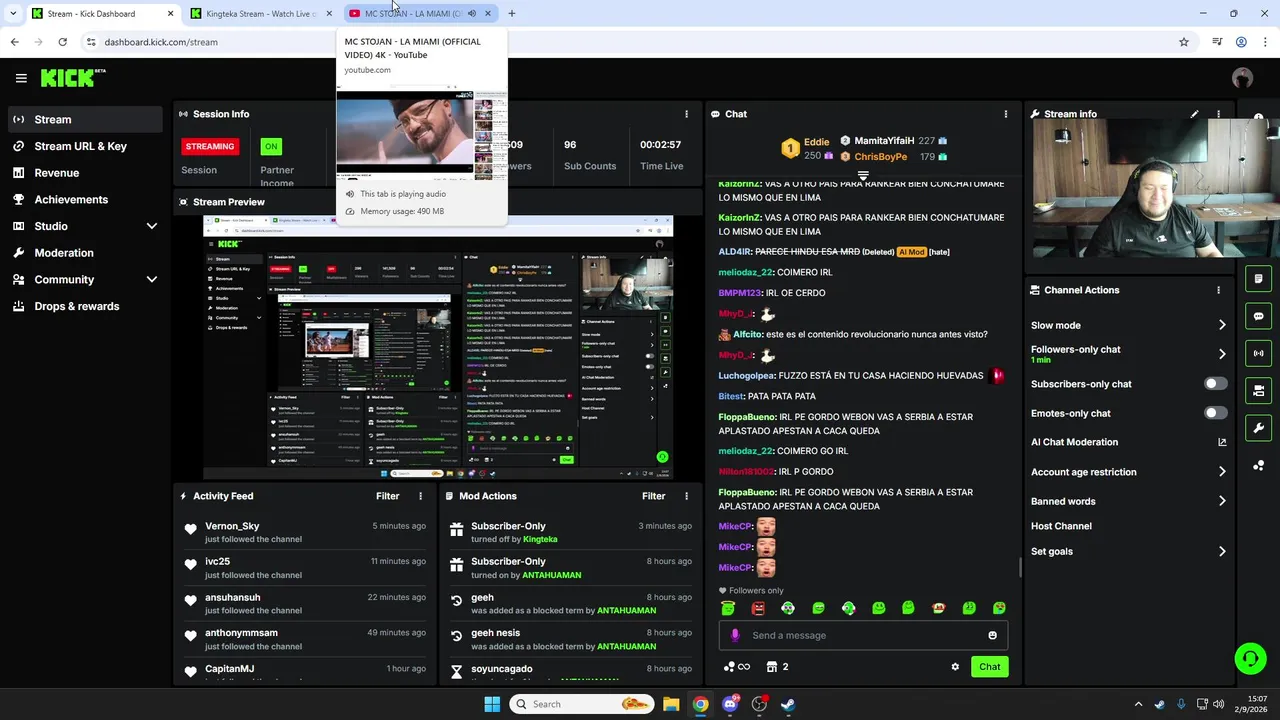The image size is (1280, 720).
Task: Select the red angry face emote
Action: pyautogui.click(x=758, y=608)
